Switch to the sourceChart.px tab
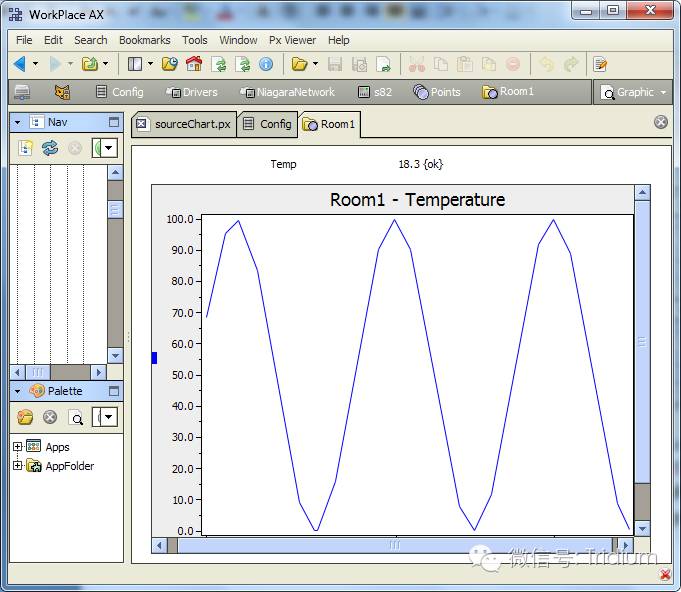Image resolution: width=681 pixels, height=592 pixels. [x=184, y=124]
